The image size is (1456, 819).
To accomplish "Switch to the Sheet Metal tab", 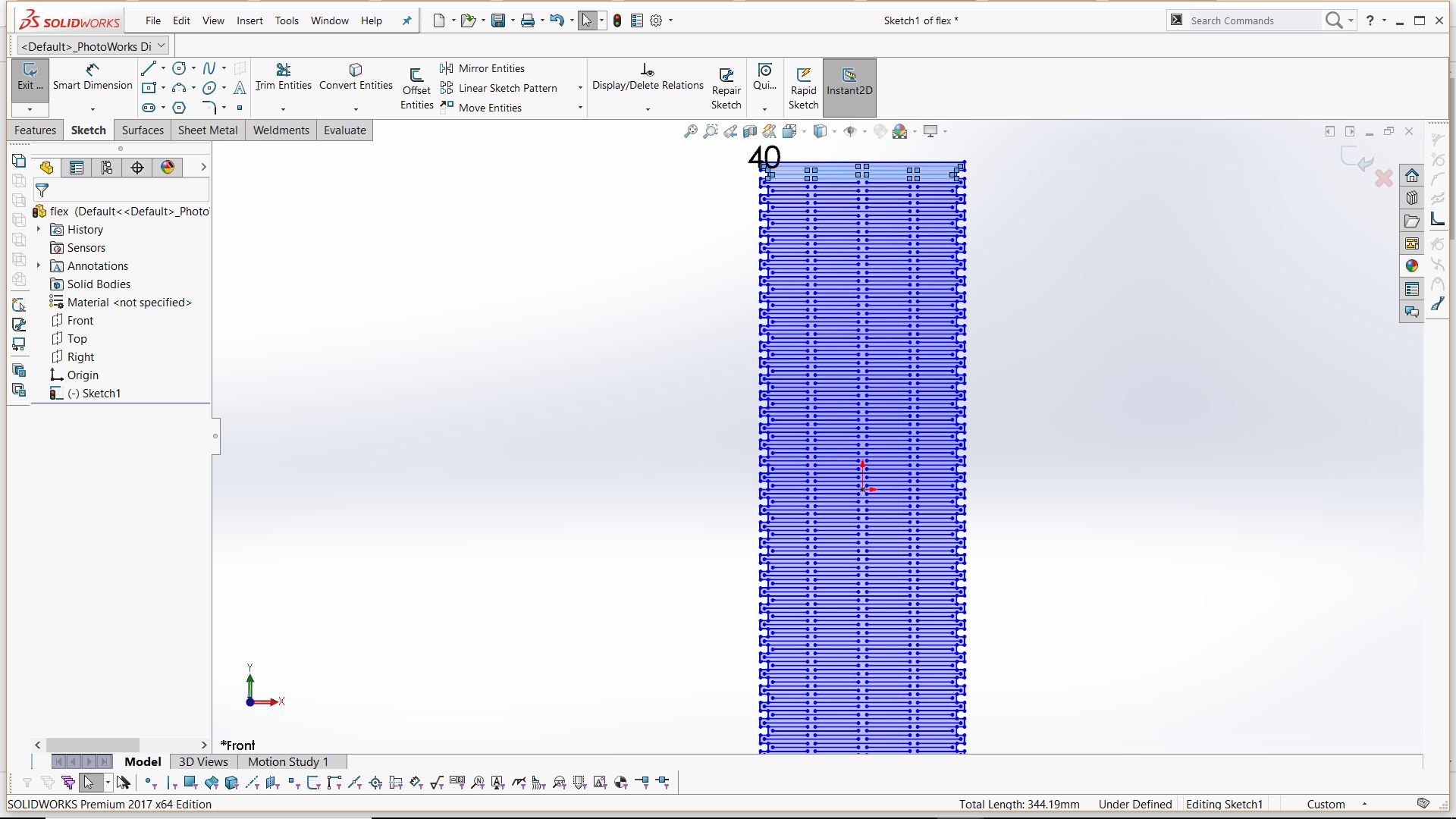I will pyautogui.click(x=208, y=130).
